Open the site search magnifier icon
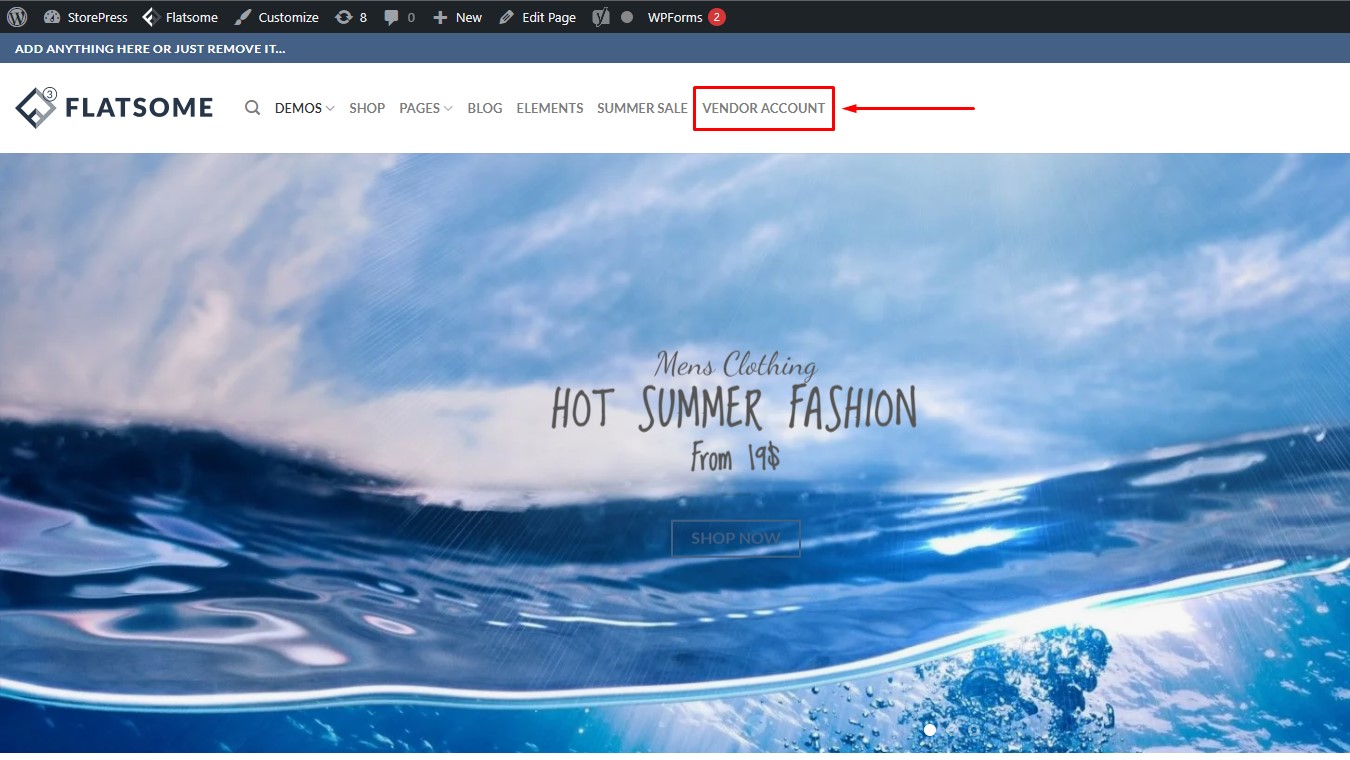Viewport: 1350px width, 760px height. pos(252,108)
